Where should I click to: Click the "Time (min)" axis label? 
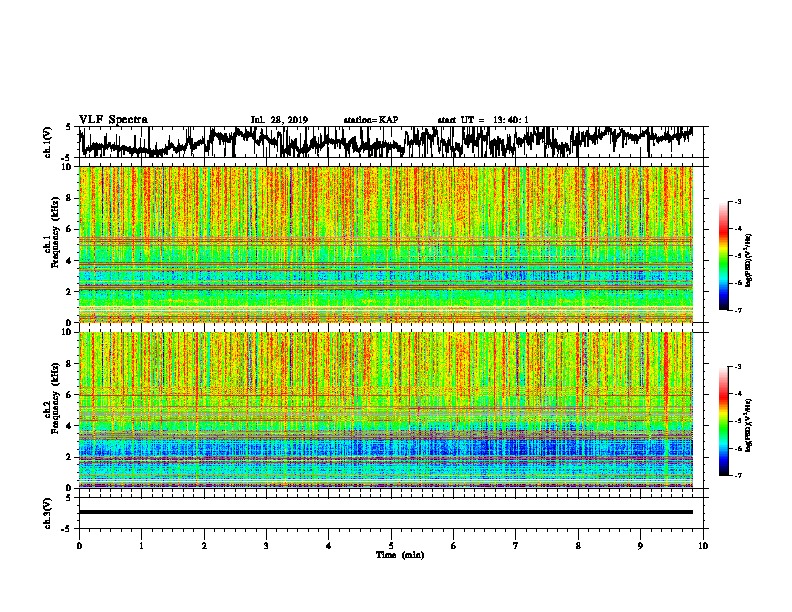[400, 555]
